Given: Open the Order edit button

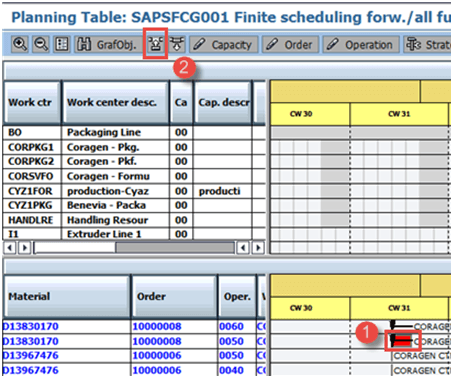Looking at the screenshot, I should (290, 44).
